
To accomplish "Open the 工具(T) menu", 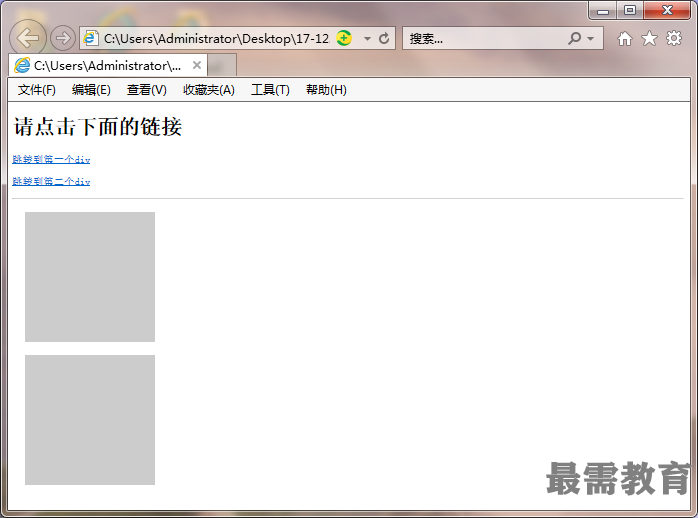I will pyautogui.click(x=270, y=90).
